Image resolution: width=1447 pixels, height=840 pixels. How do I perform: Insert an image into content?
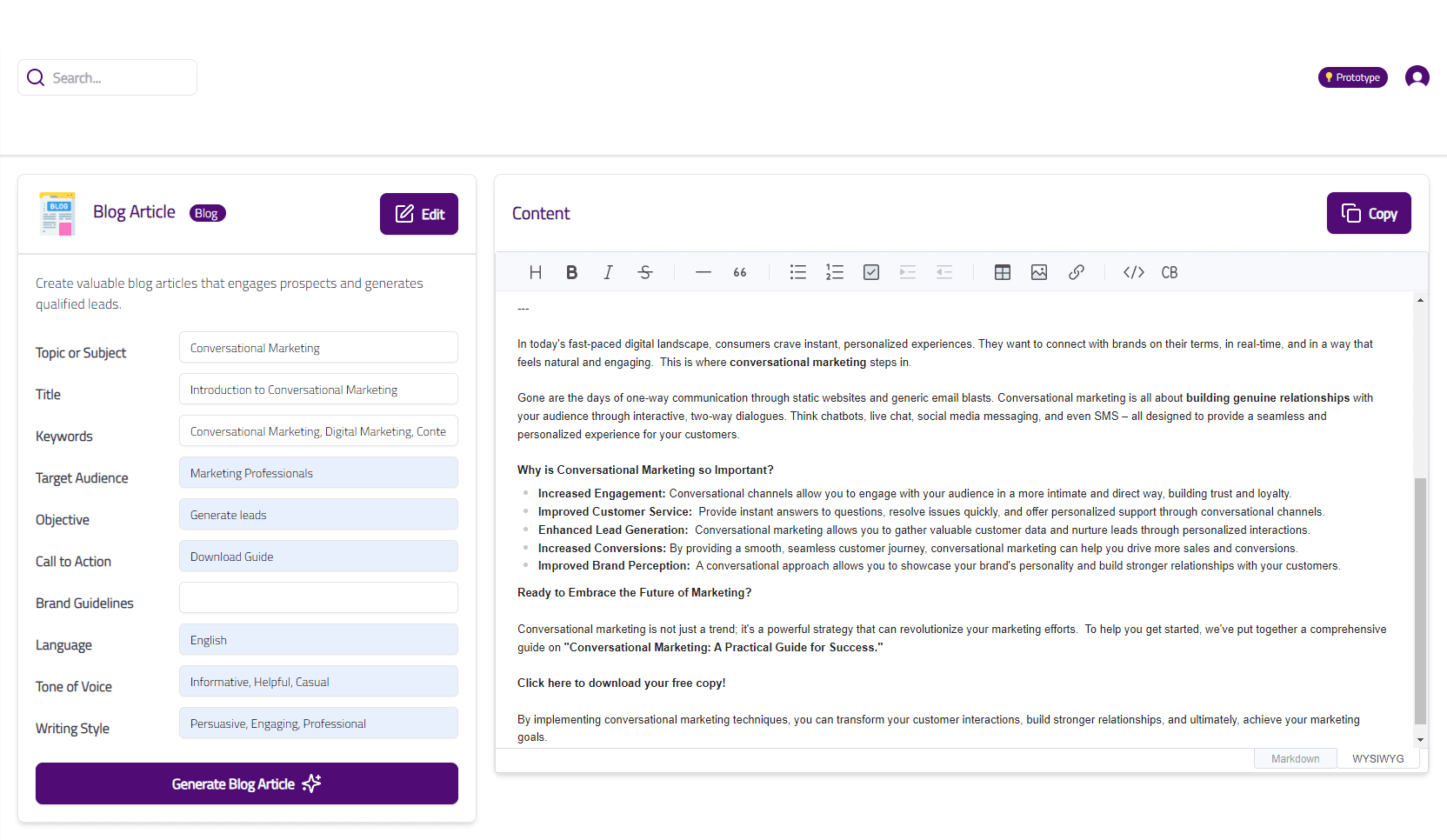coord(1038,272)
